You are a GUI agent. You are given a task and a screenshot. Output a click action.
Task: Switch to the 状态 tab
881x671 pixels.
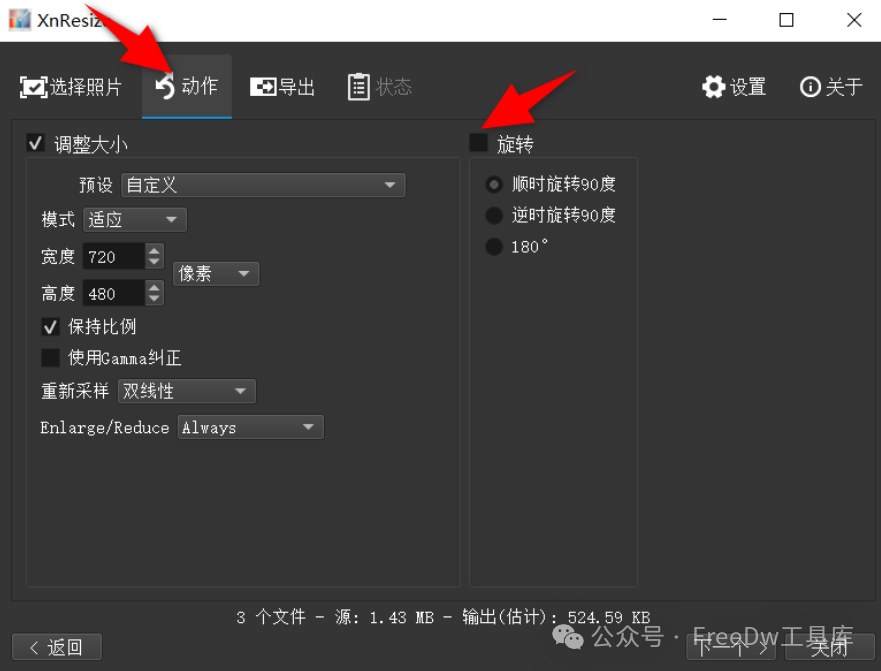coord(380,87)
